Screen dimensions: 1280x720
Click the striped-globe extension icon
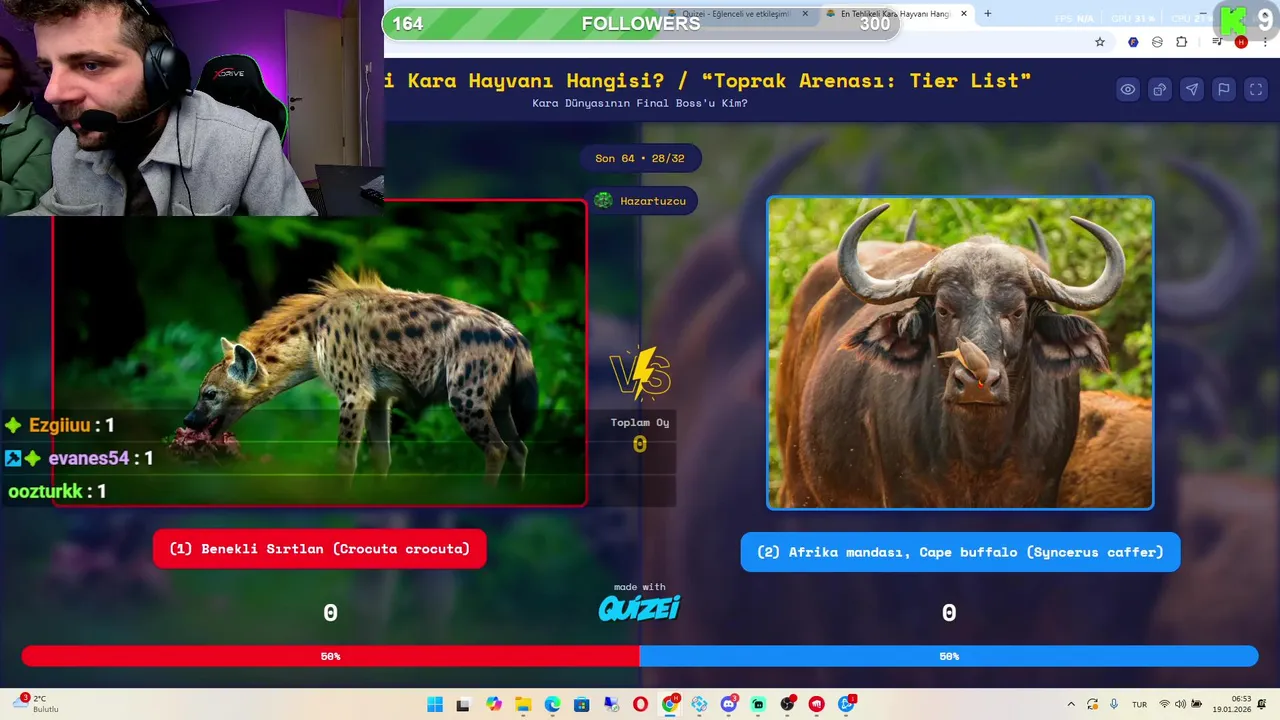pyautogui.click(x=1157, y=42)
